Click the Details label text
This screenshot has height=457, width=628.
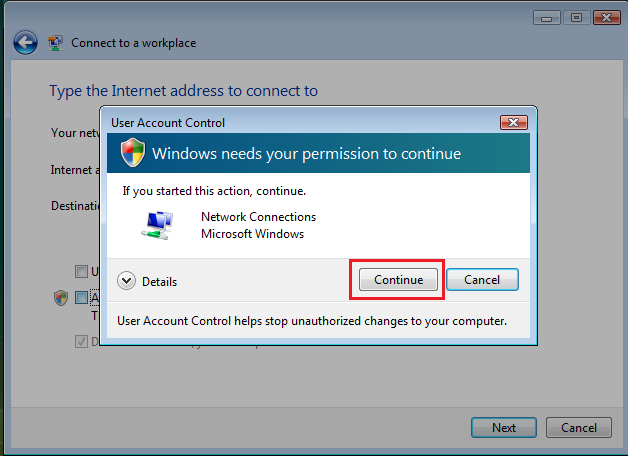coord(159,282)
